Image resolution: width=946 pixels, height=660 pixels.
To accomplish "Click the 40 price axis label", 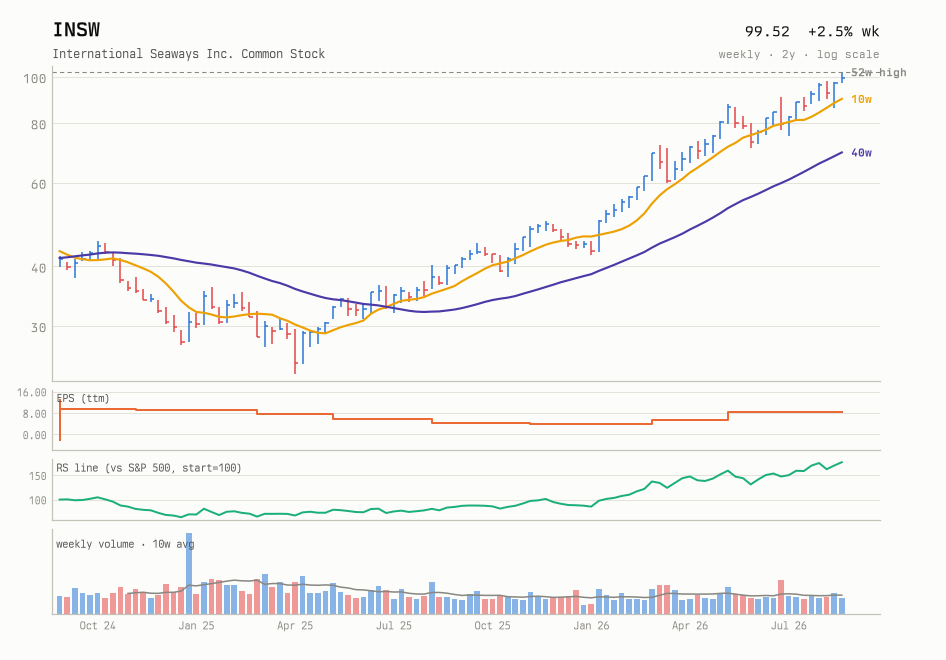I will (x=38, y=268).
